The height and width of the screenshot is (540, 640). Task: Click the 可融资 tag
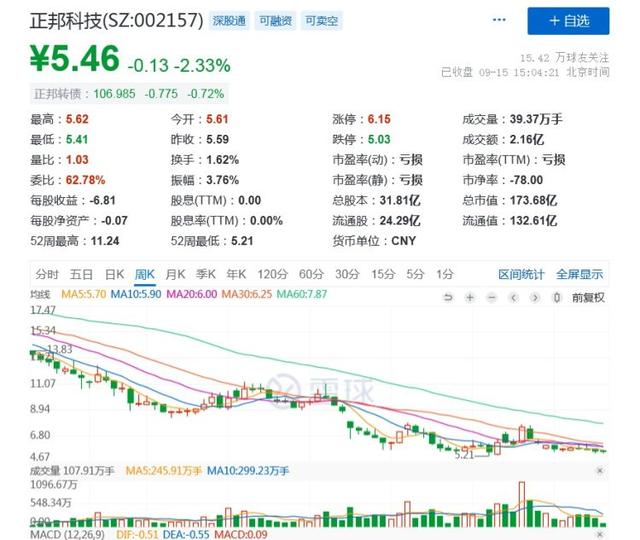276,21
